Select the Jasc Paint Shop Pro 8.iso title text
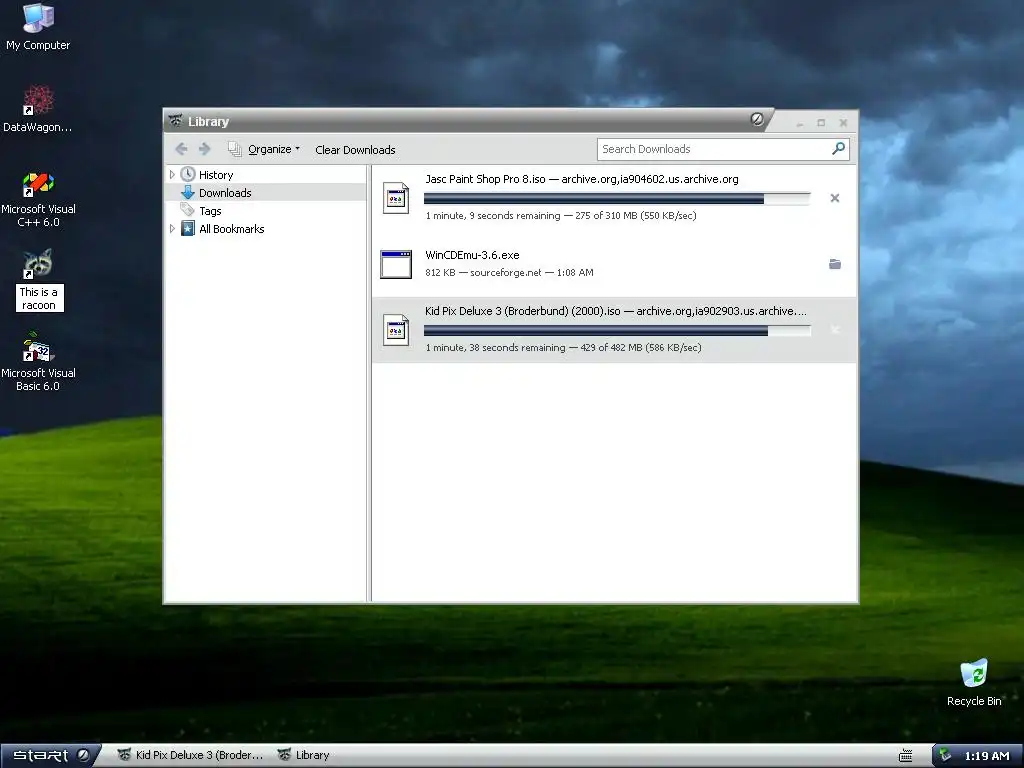This screenshot has width=1024, height=768. [x=485, y=179]
